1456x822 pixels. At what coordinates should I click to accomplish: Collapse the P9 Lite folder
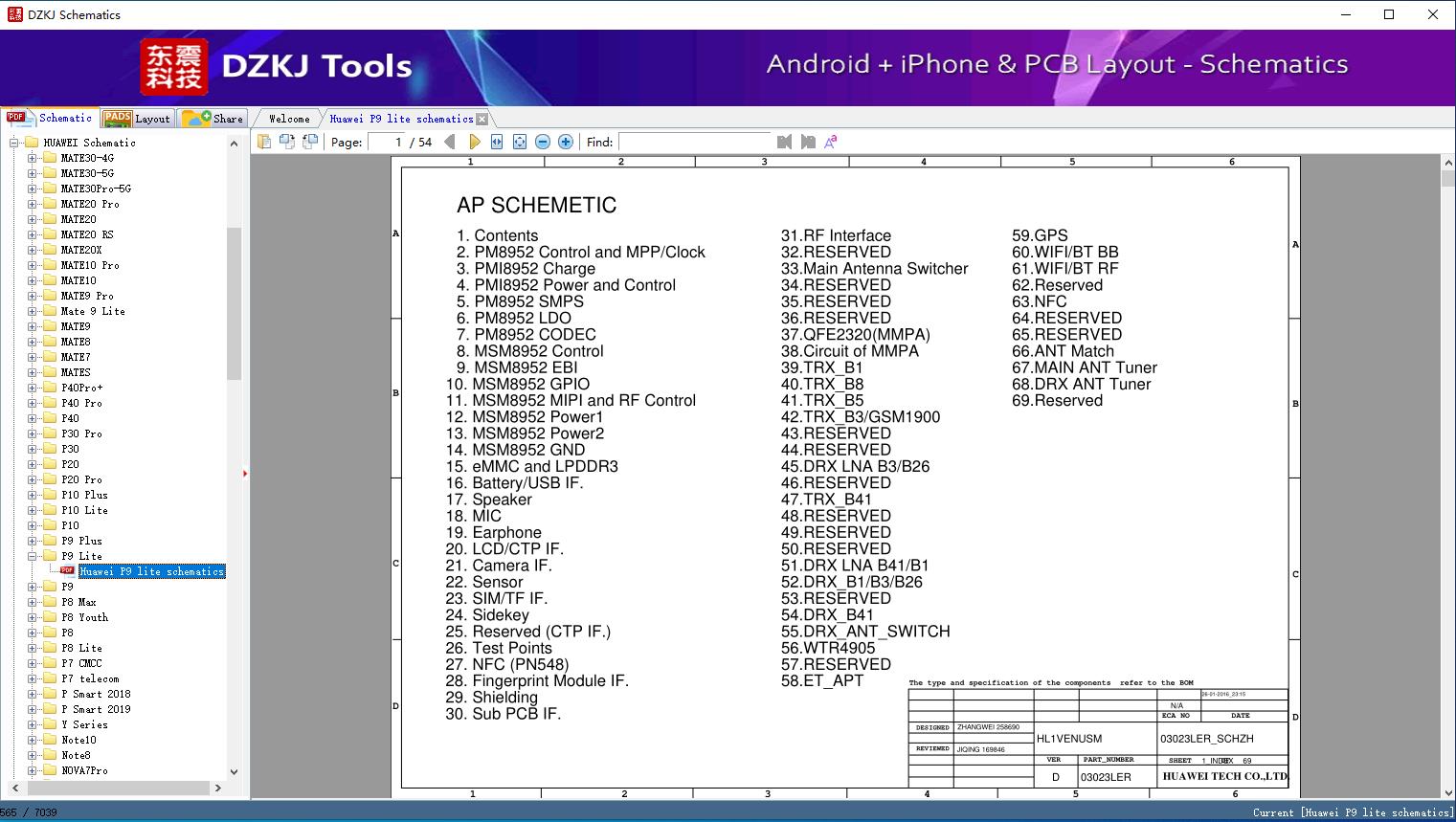33,556
